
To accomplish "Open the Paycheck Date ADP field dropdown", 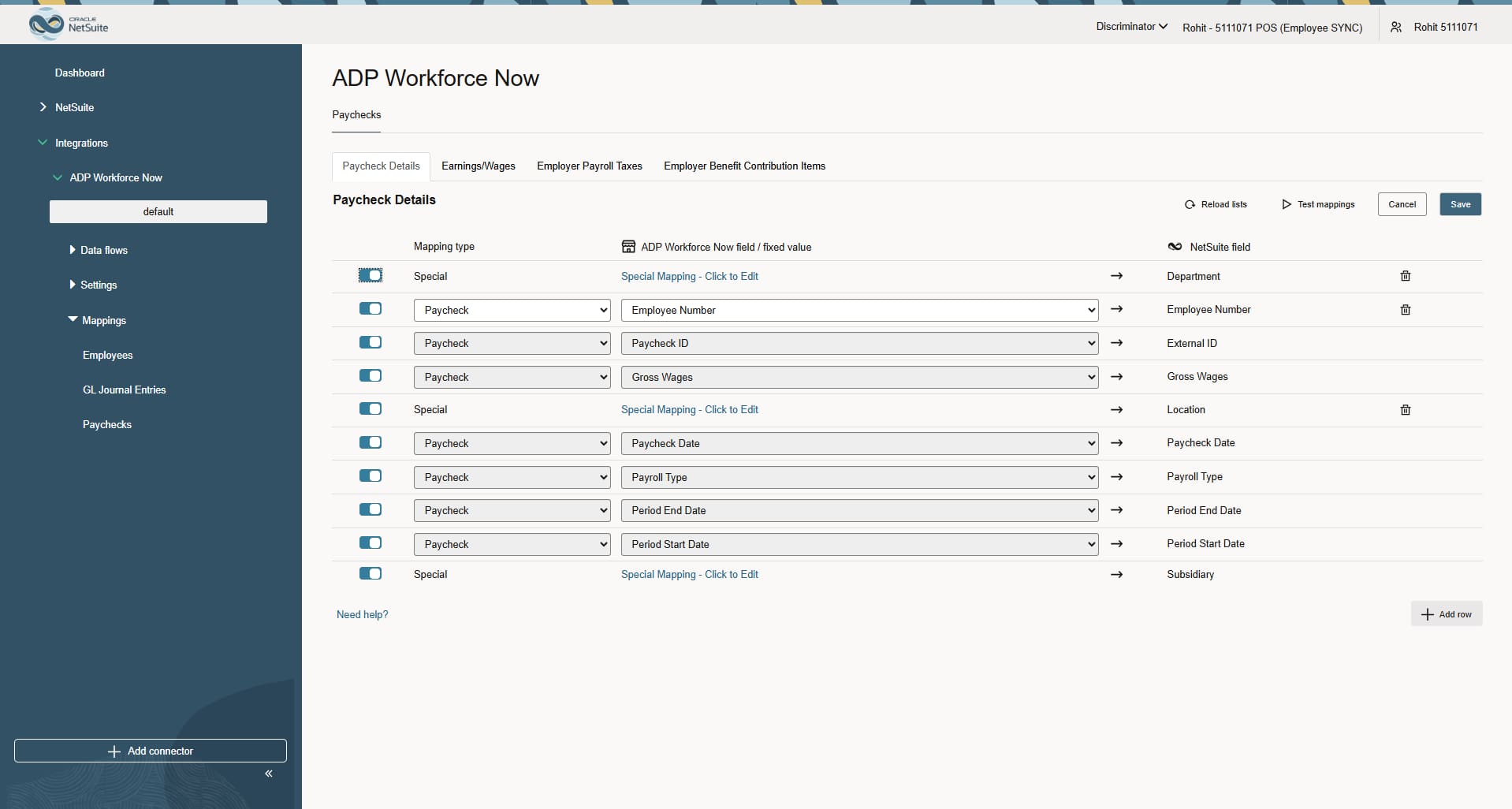I will (x=860, y=443).
